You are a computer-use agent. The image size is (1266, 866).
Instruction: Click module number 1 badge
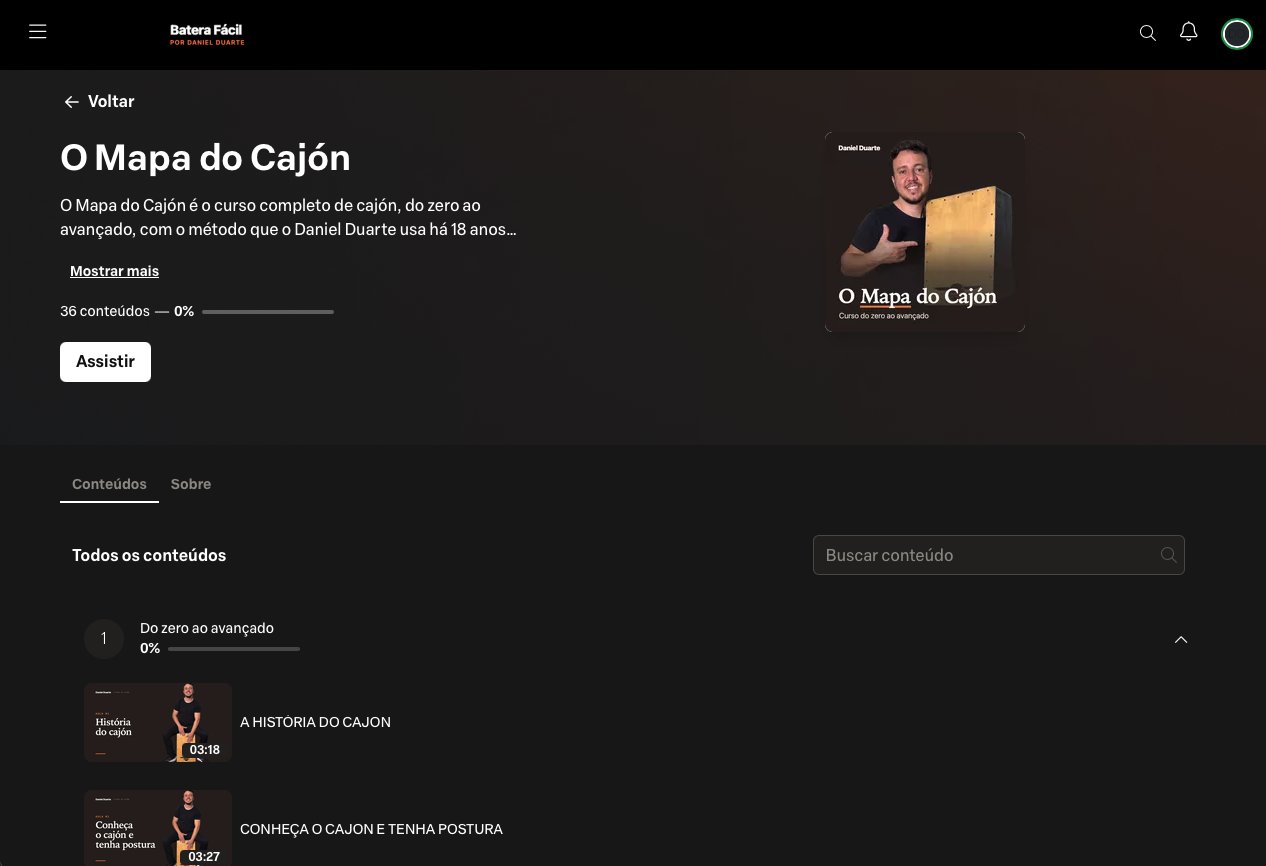point(104,639)
